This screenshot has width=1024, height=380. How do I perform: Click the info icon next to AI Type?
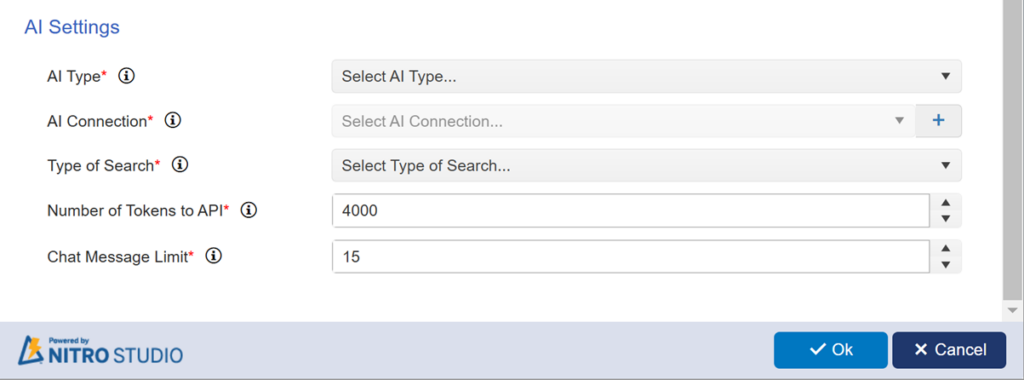coord(127,76)
